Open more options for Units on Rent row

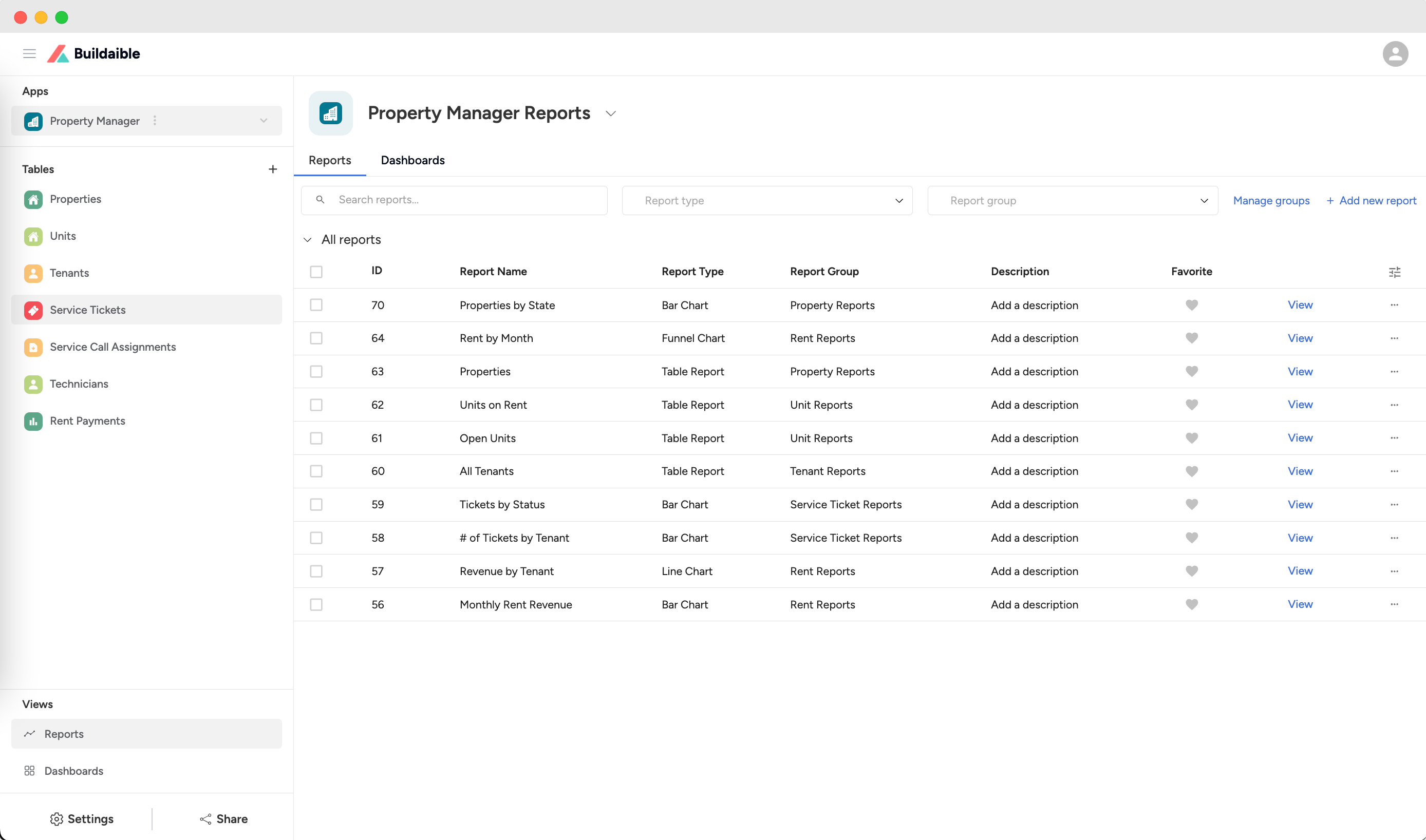[x=1394, y=405]
